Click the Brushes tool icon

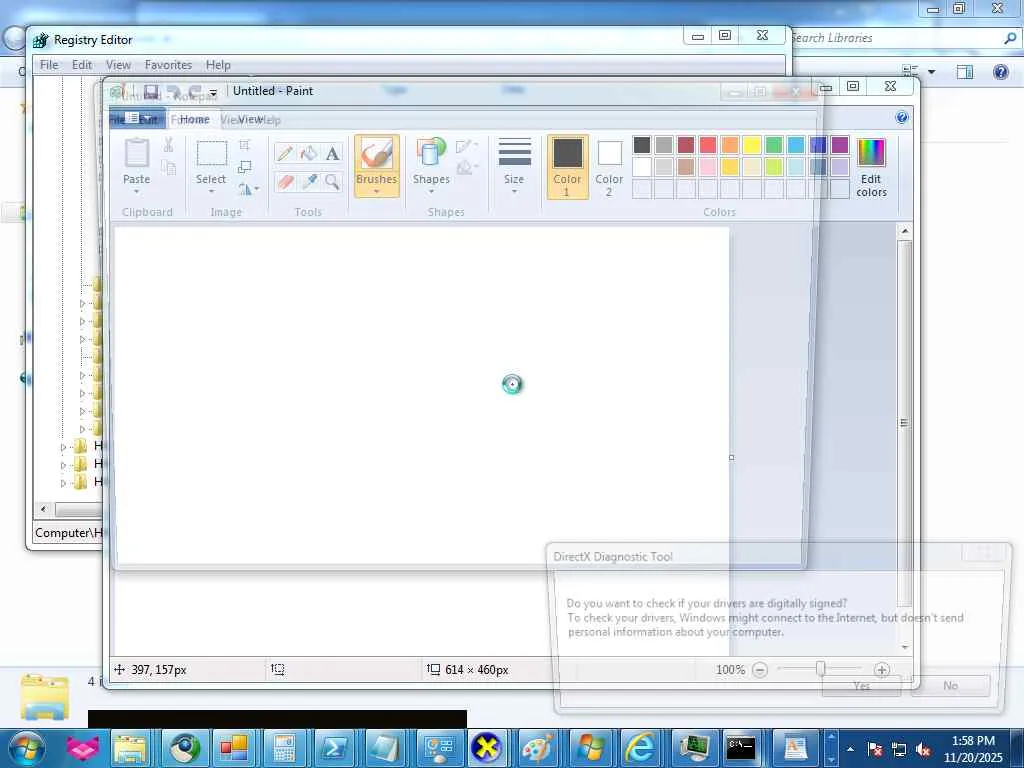pos(377,154)
